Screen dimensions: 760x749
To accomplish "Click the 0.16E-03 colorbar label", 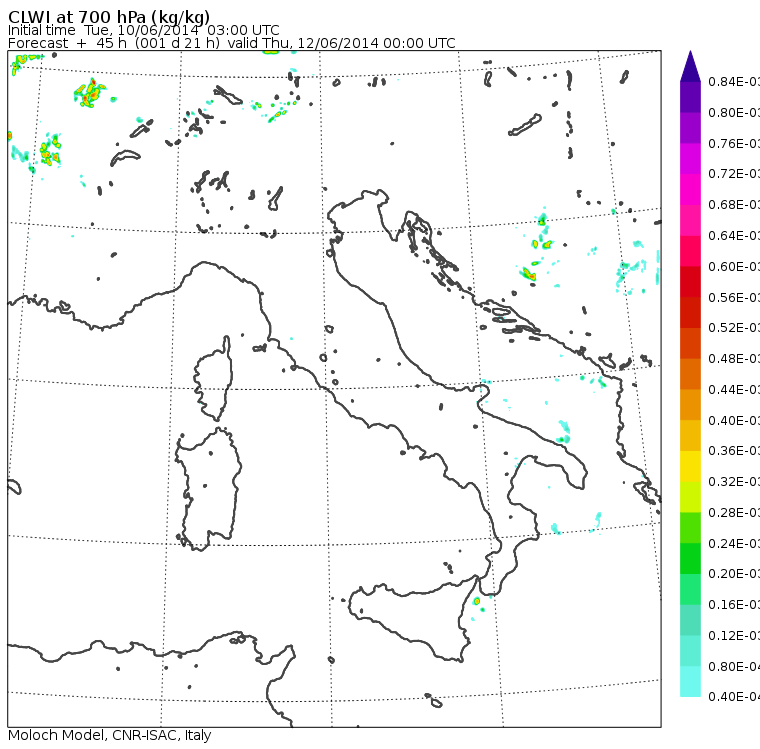I will [734, 605].
